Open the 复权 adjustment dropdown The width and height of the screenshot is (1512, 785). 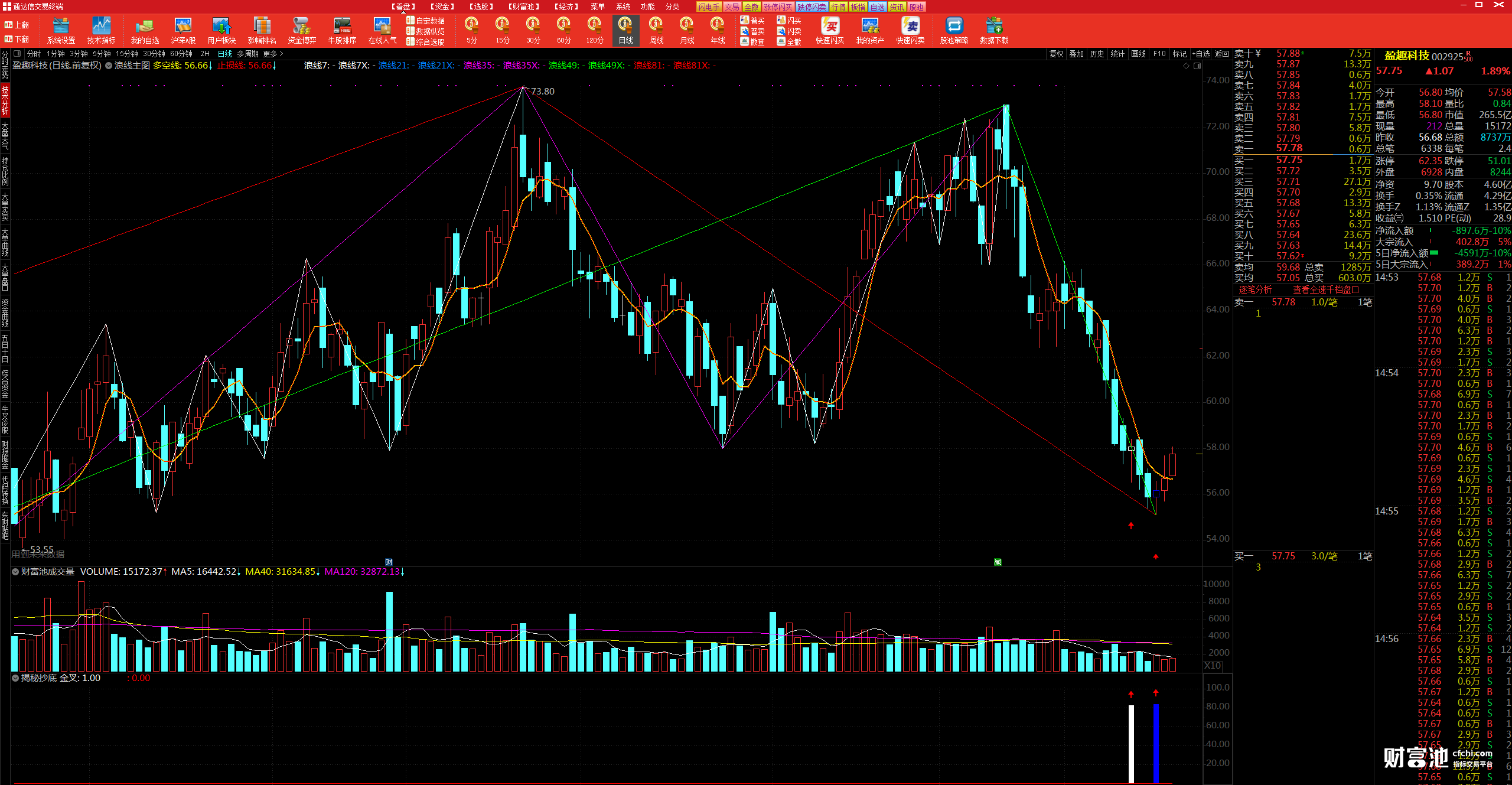pyautogui.click(x=1056, y=54)
